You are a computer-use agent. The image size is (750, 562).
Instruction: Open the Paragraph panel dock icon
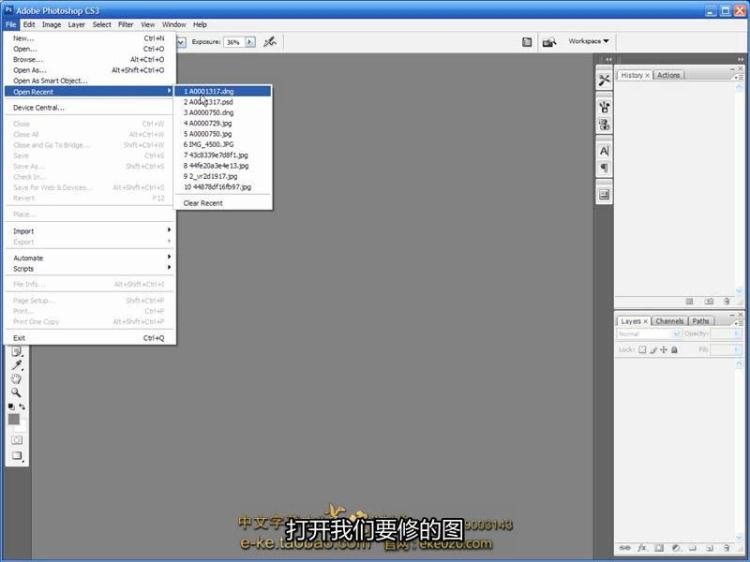click(x=604, y=168)
